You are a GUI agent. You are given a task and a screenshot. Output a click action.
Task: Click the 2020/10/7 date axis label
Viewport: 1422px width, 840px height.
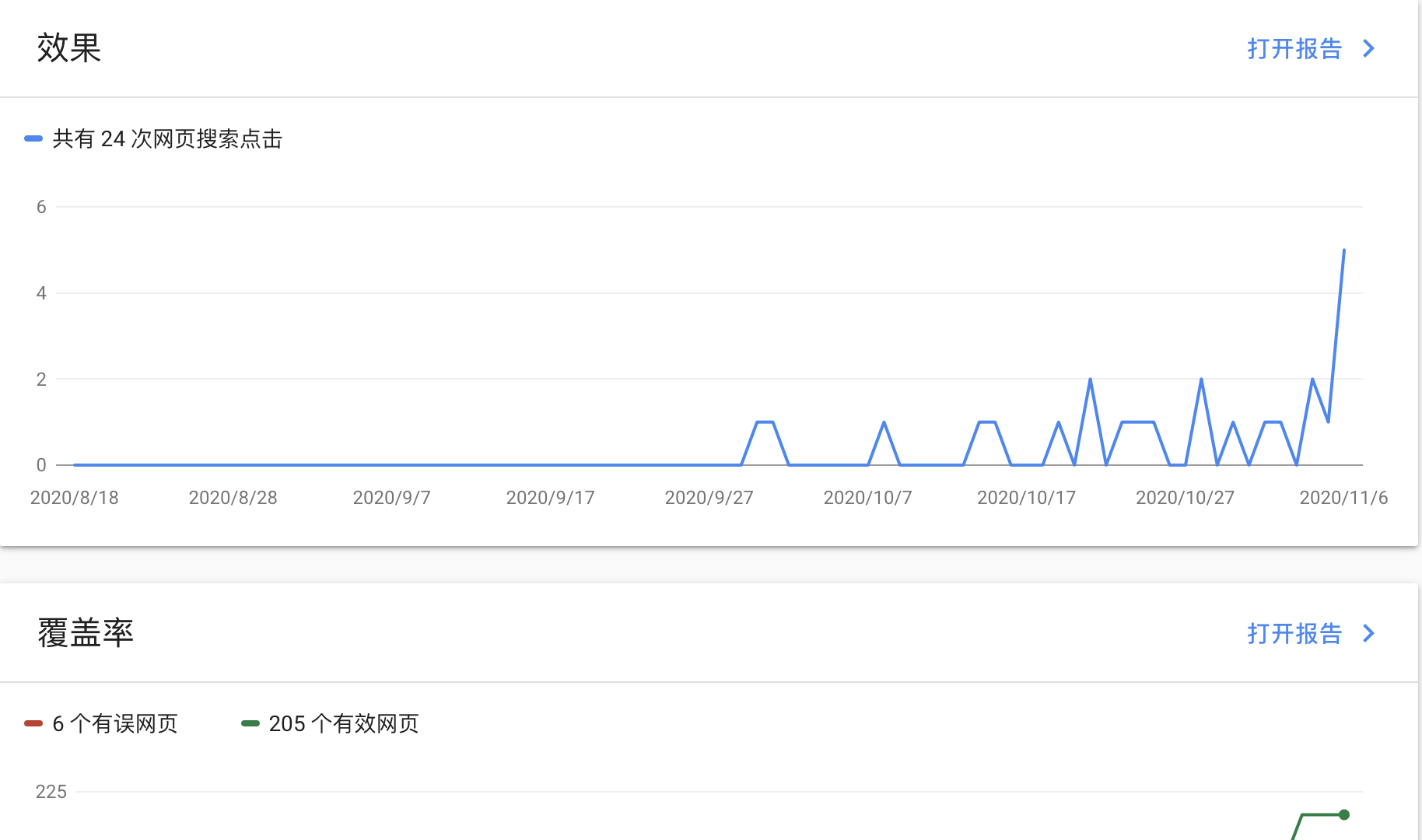point(867,498)
